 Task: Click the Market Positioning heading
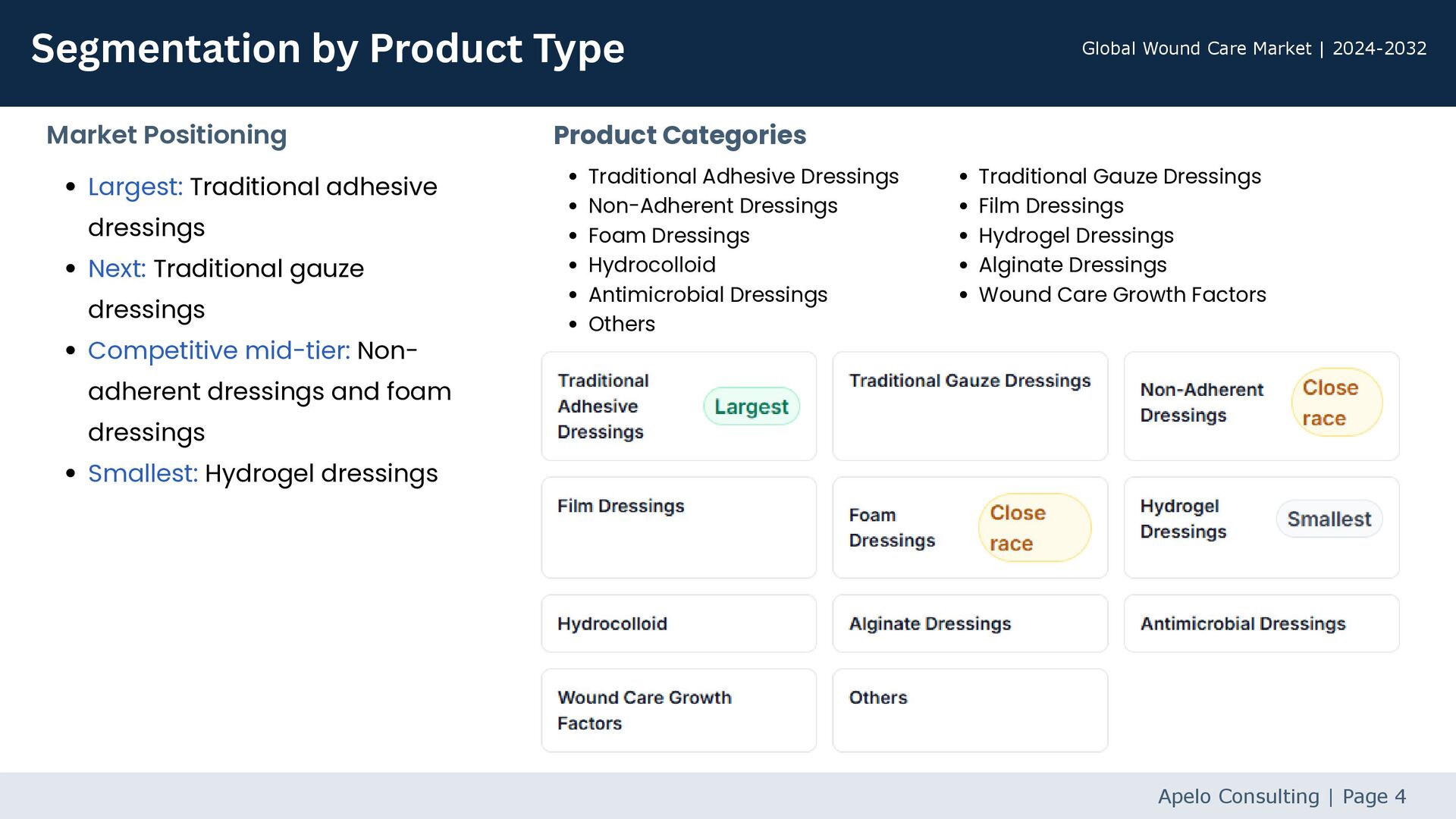click(167, 135)
